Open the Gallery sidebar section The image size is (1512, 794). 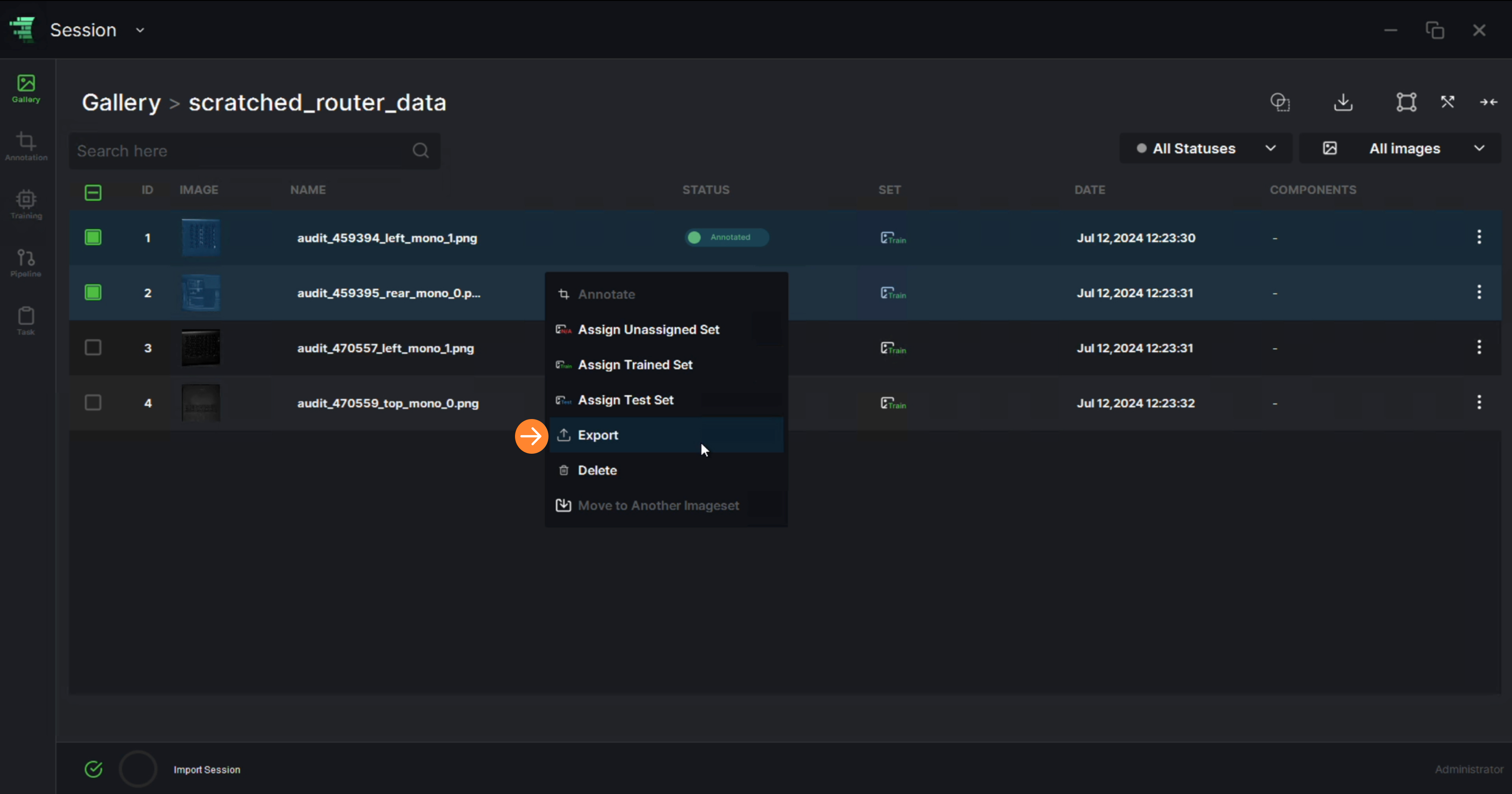(26, 89)
